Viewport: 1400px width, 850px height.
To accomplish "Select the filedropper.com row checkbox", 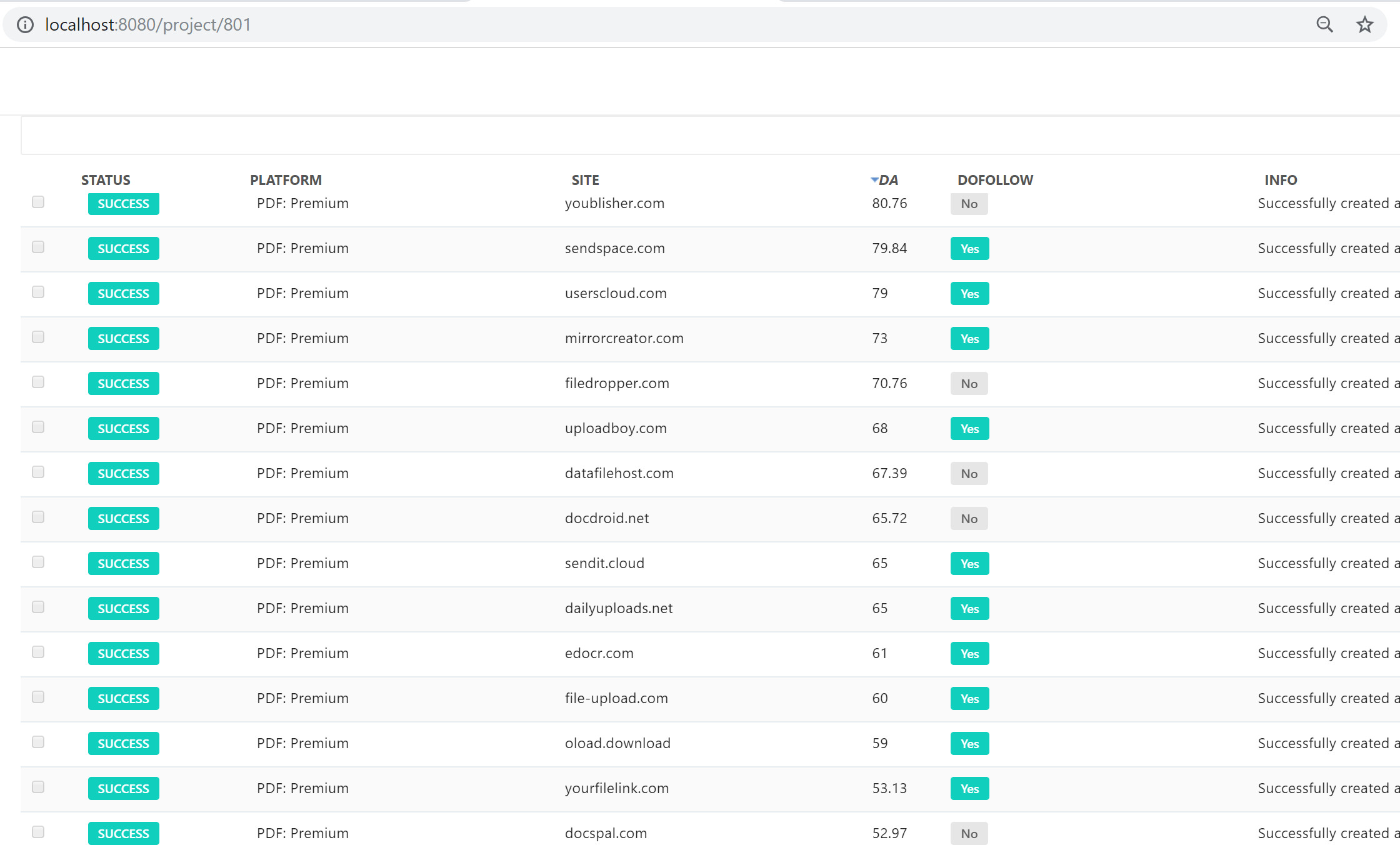I will point(38,382).
